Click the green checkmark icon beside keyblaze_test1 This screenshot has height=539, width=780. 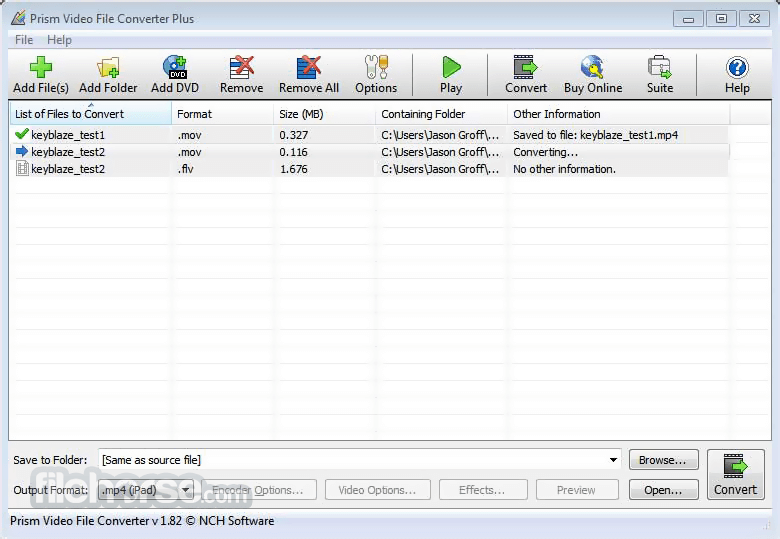[21, 134]
